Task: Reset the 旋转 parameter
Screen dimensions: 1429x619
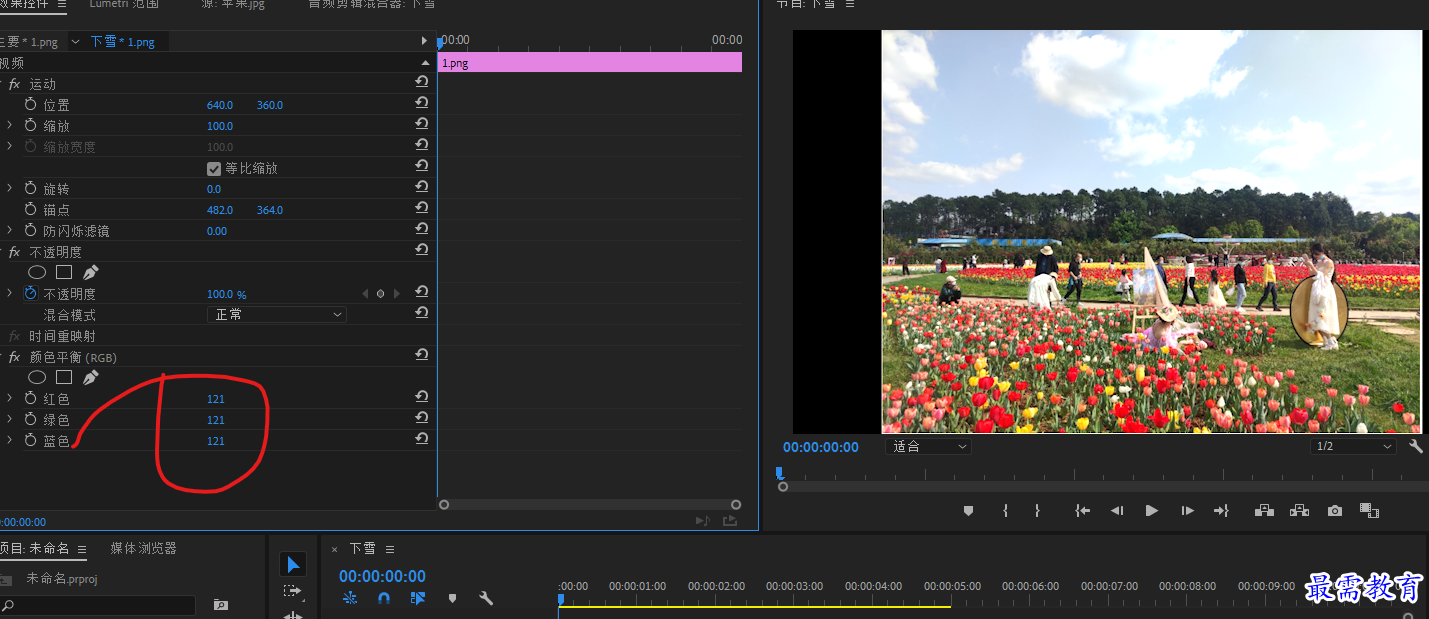Action: [422, 187]
